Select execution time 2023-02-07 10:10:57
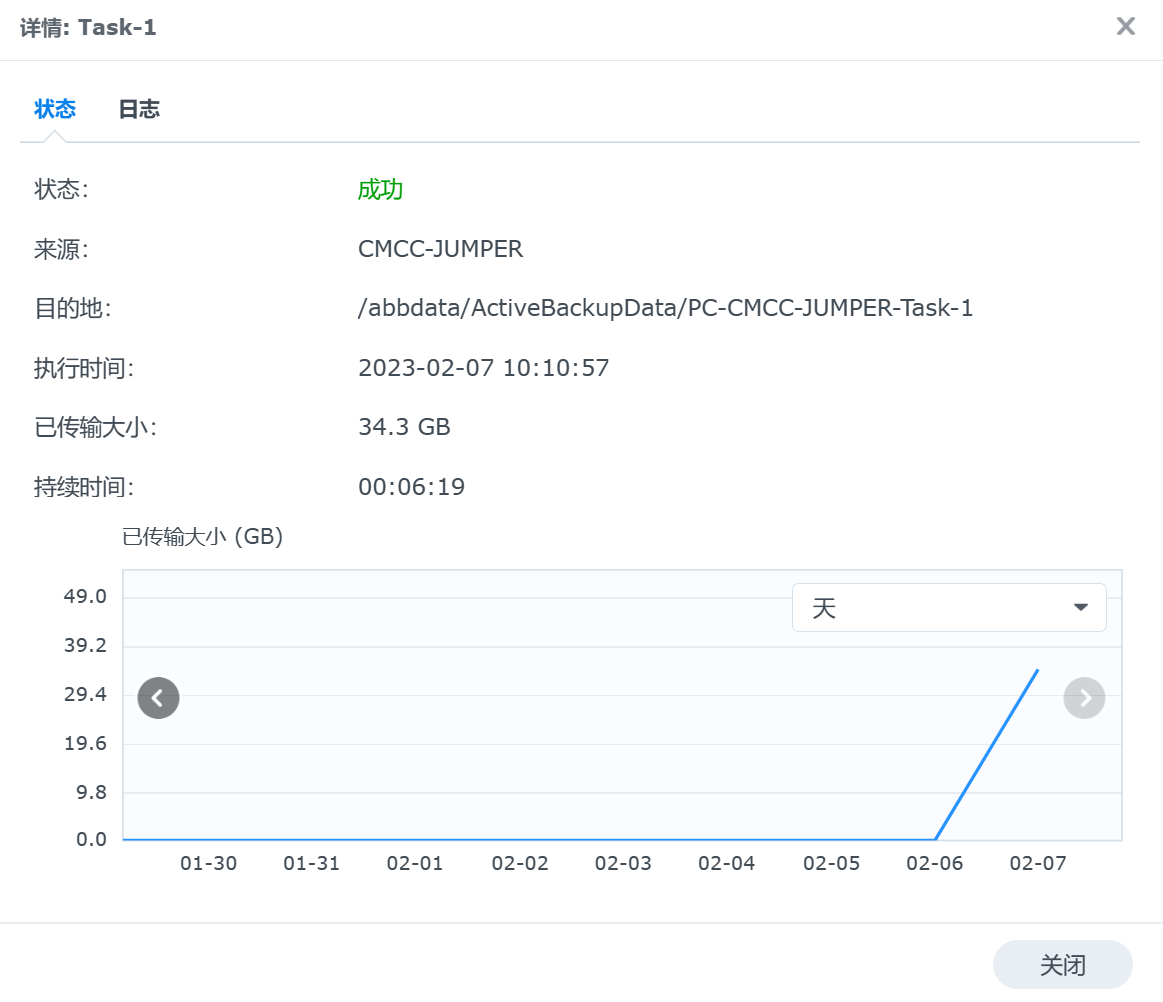Viewport: 1163px width, 1002px height. pyautogui.click(x=484, y=368)
